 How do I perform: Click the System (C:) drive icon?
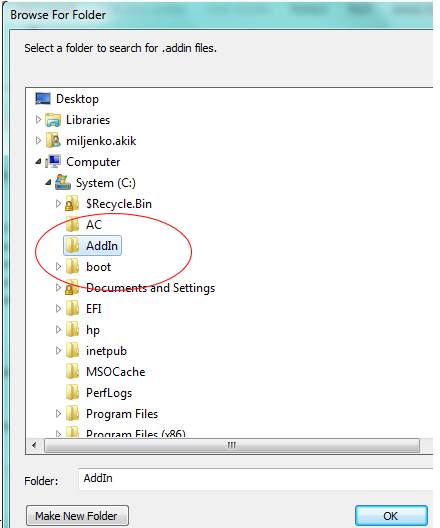pyautogui.click(x=63, y=183)
